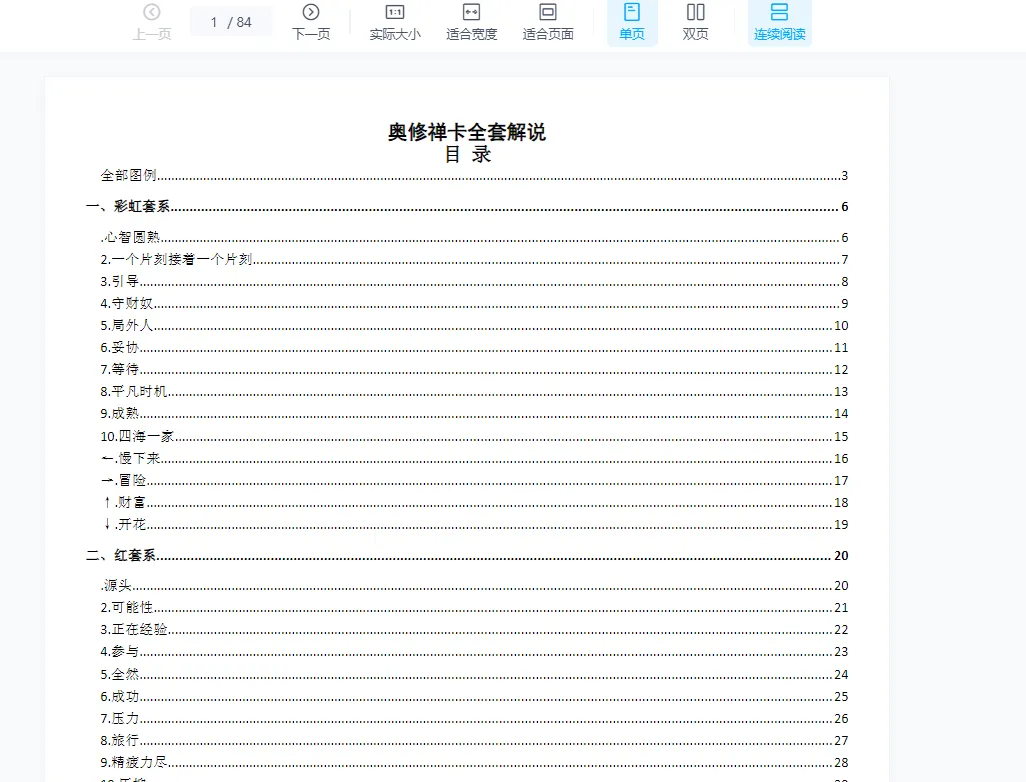
Task: Open section 一、彩虹套系
Action: click(467, 207)
